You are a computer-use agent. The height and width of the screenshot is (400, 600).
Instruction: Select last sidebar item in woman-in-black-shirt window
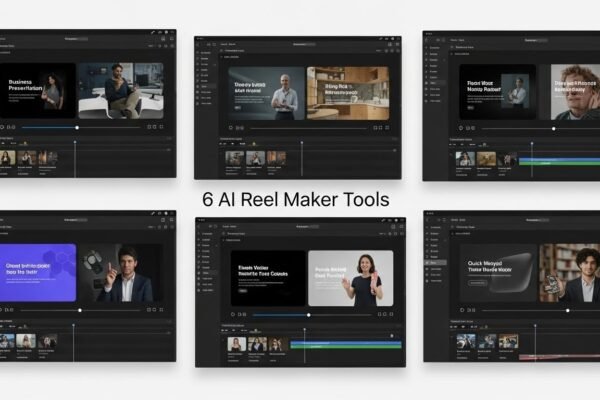(205, 290)
